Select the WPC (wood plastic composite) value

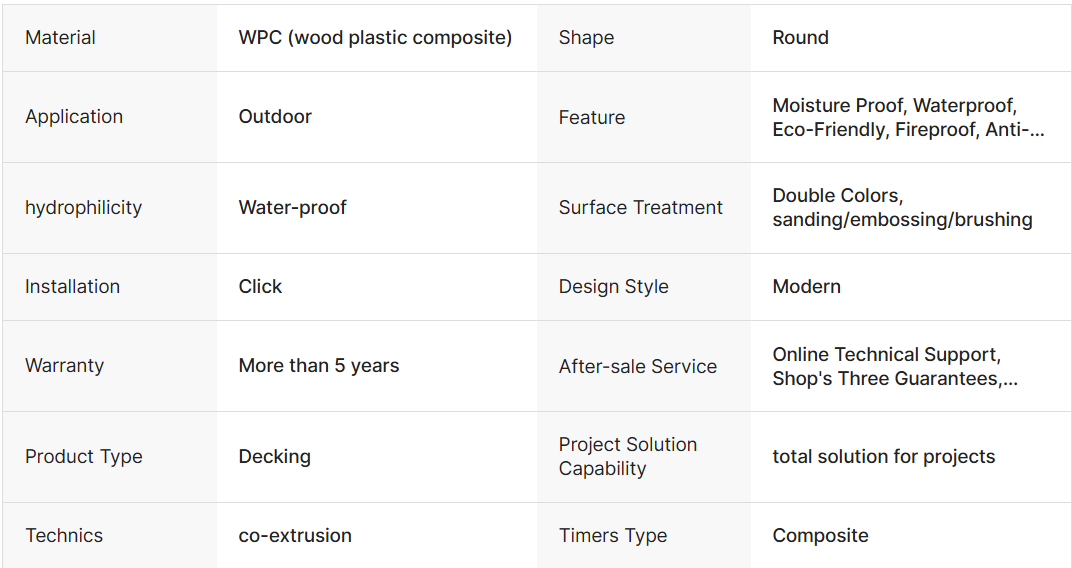375,38
